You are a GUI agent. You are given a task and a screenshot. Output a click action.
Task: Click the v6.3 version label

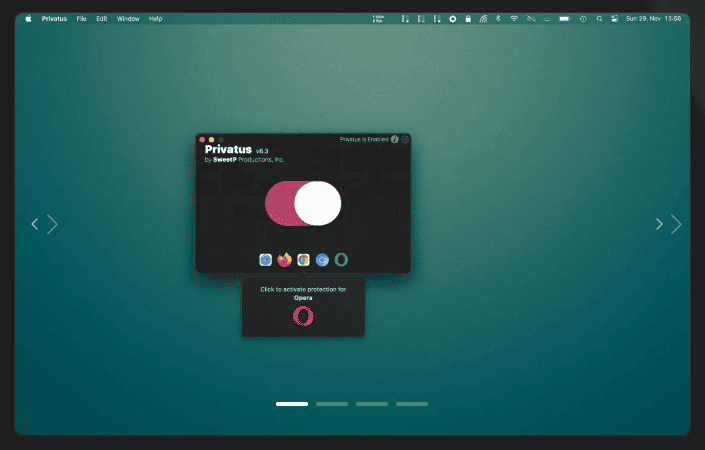point(262,151)
